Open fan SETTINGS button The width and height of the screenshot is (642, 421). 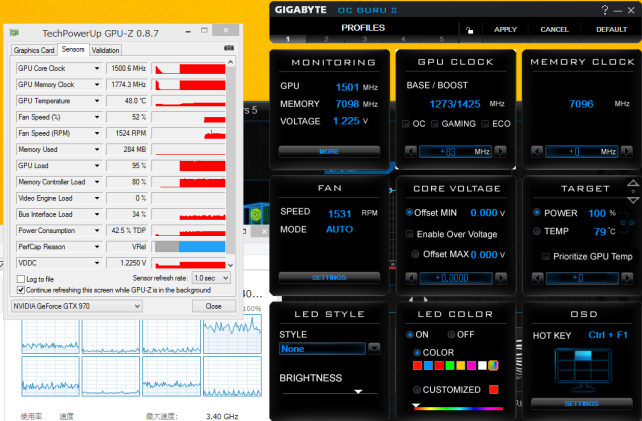pyautogui.click(x=329, y=278)
